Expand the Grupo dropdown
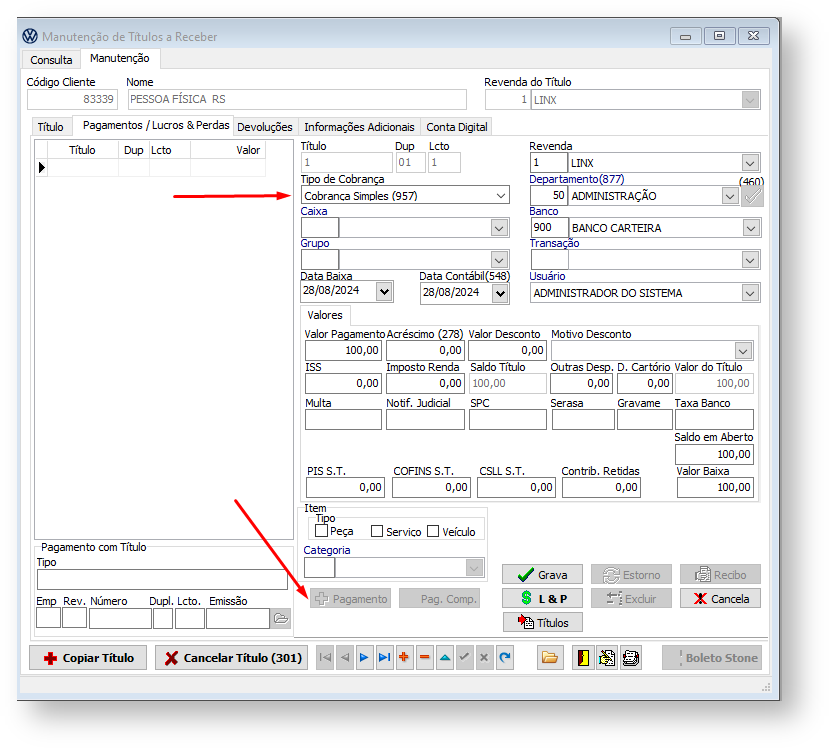 [499, 260]
